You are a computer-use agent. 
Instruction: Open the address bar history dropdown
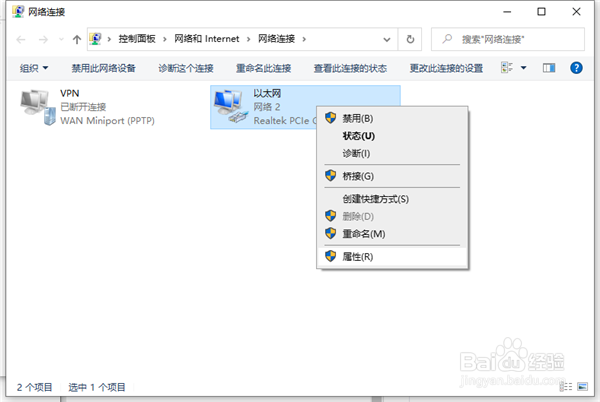tap(387, 39)
